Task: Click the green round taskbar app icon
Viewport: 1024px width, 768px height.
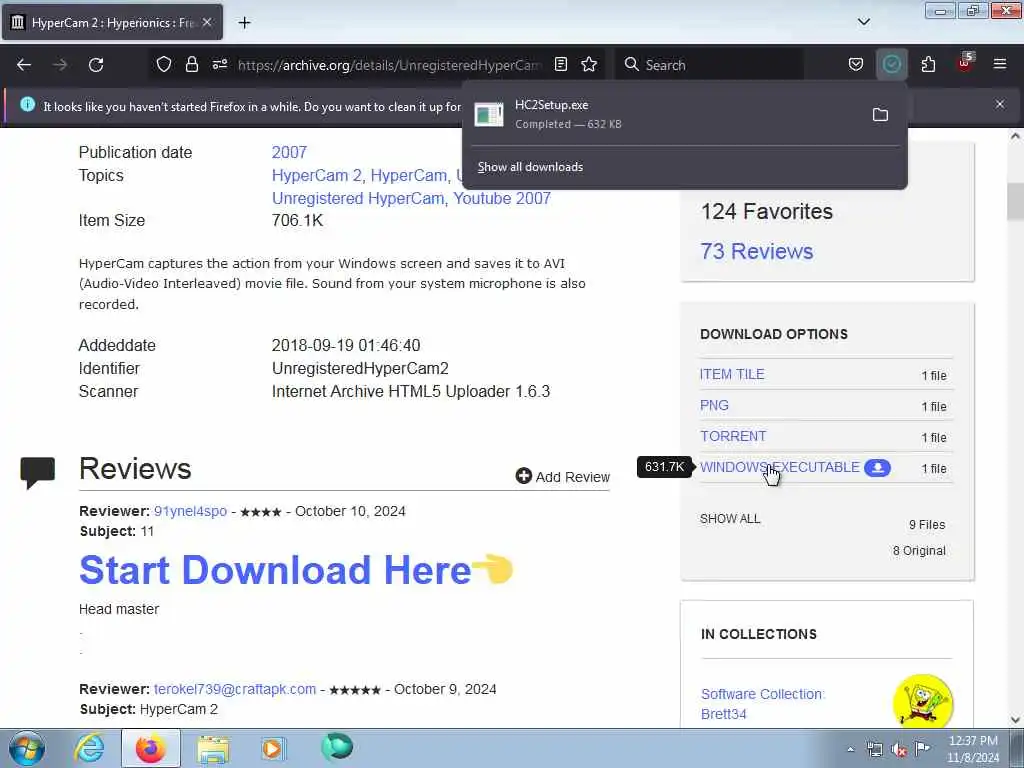Action: 337,747
